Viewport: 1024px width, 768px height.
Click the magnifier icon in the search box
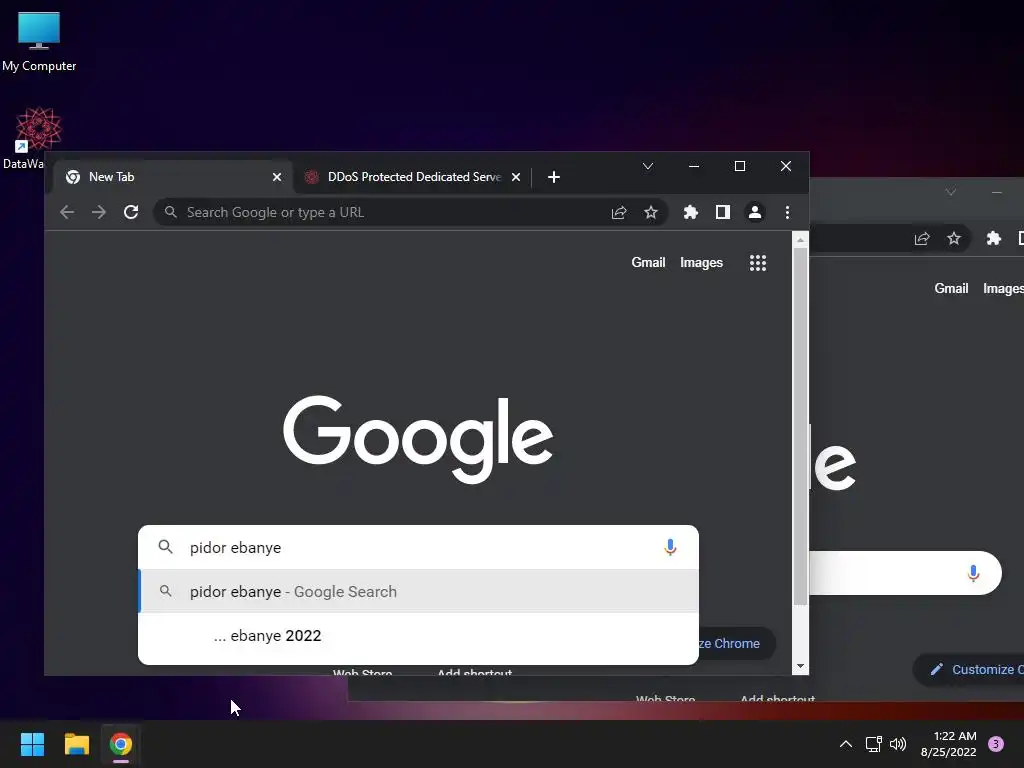click(x=166, y=547)
